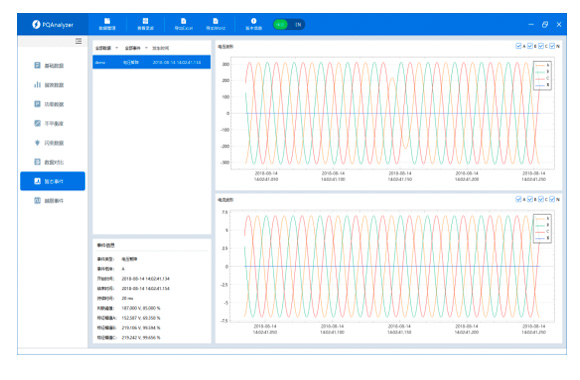Collapse the sidebar with the hamburger icon

point(78,41)
